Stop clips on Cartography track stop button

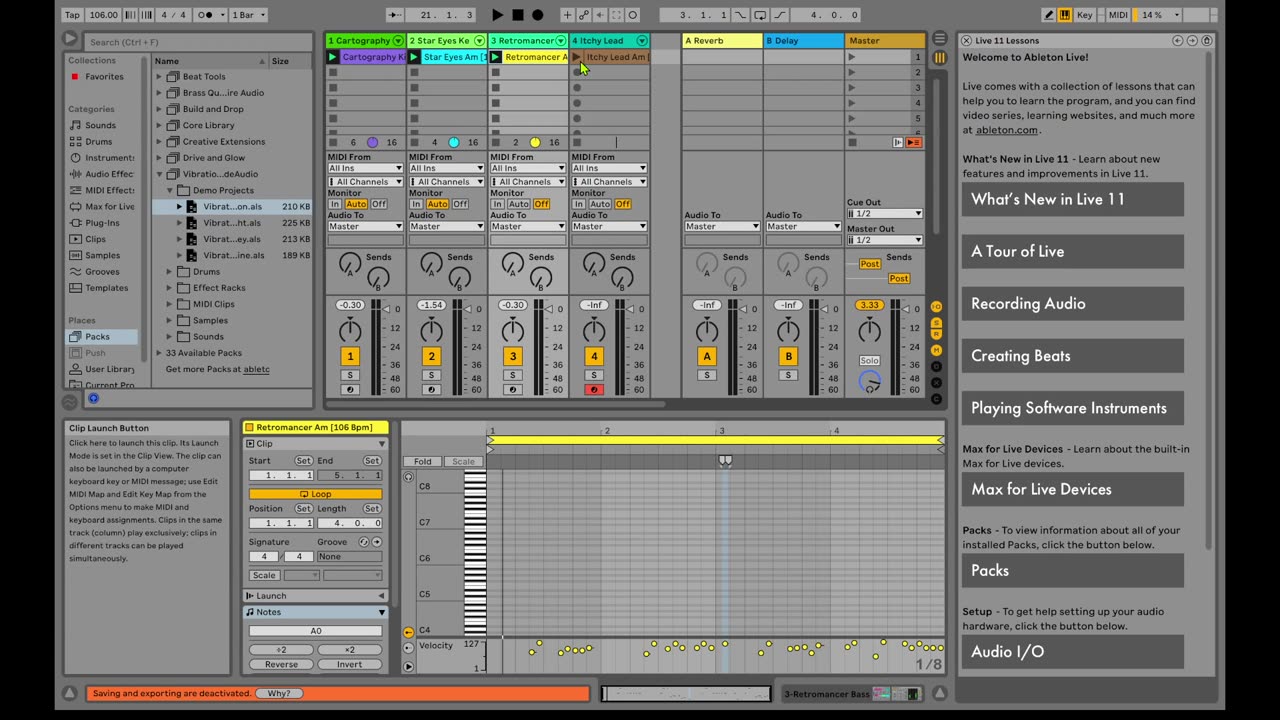pos(333,142)
